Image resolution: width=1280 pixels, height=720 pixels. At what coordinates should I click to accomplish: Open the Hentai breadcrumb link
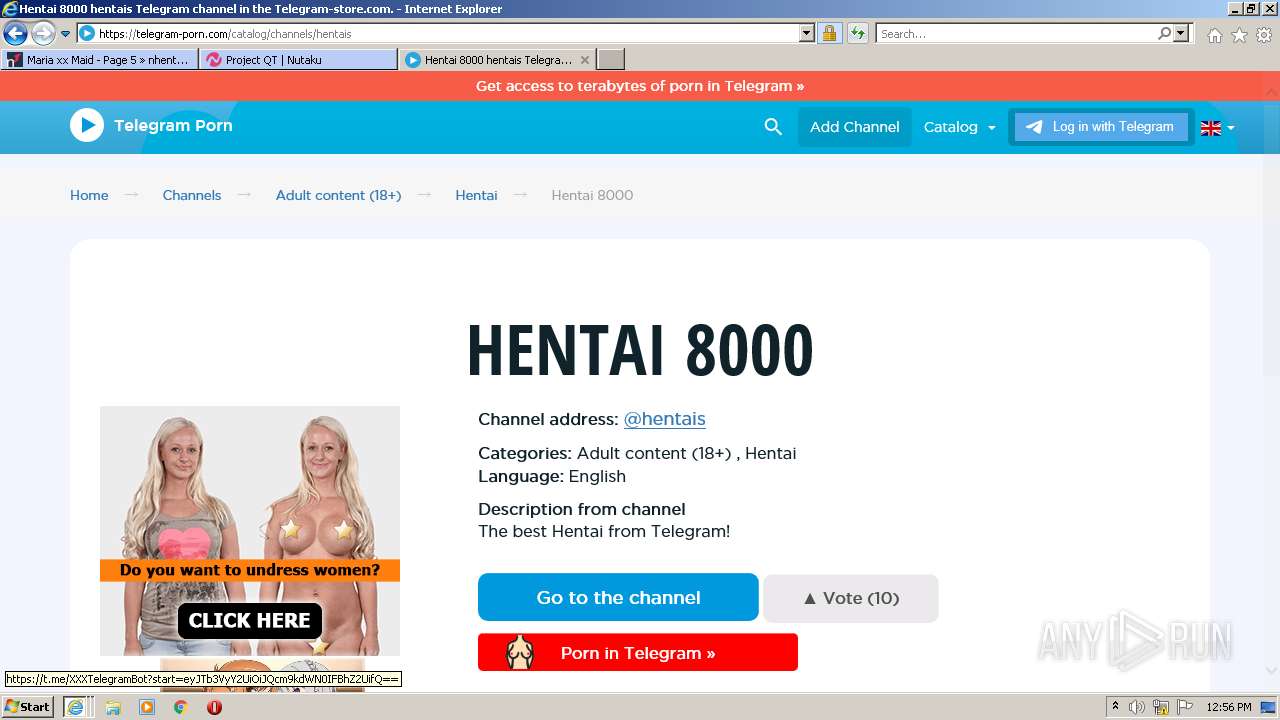coord(476,195)
